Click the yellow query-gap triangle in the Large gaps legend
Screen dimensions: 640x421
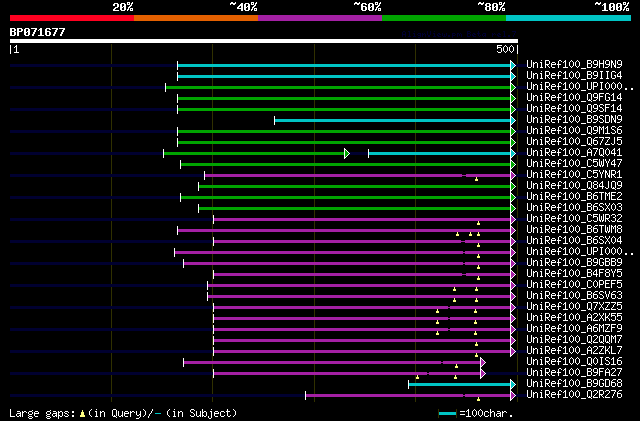(82, 414)
